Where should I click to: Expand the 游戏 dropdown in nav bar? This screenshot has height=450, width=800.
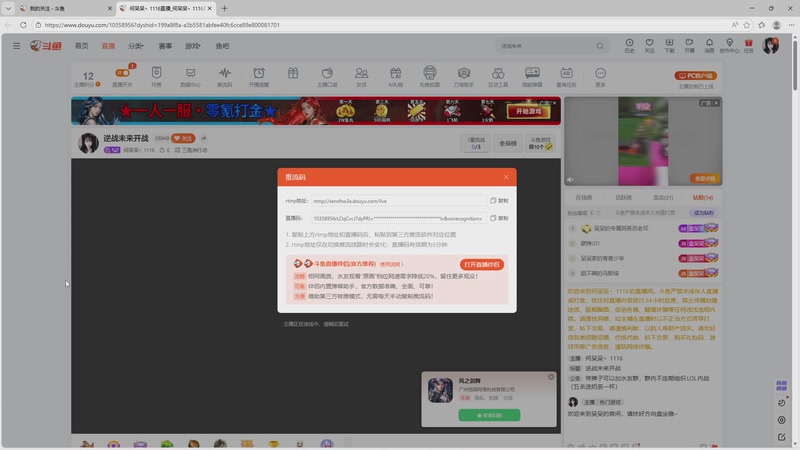point(193,46)
